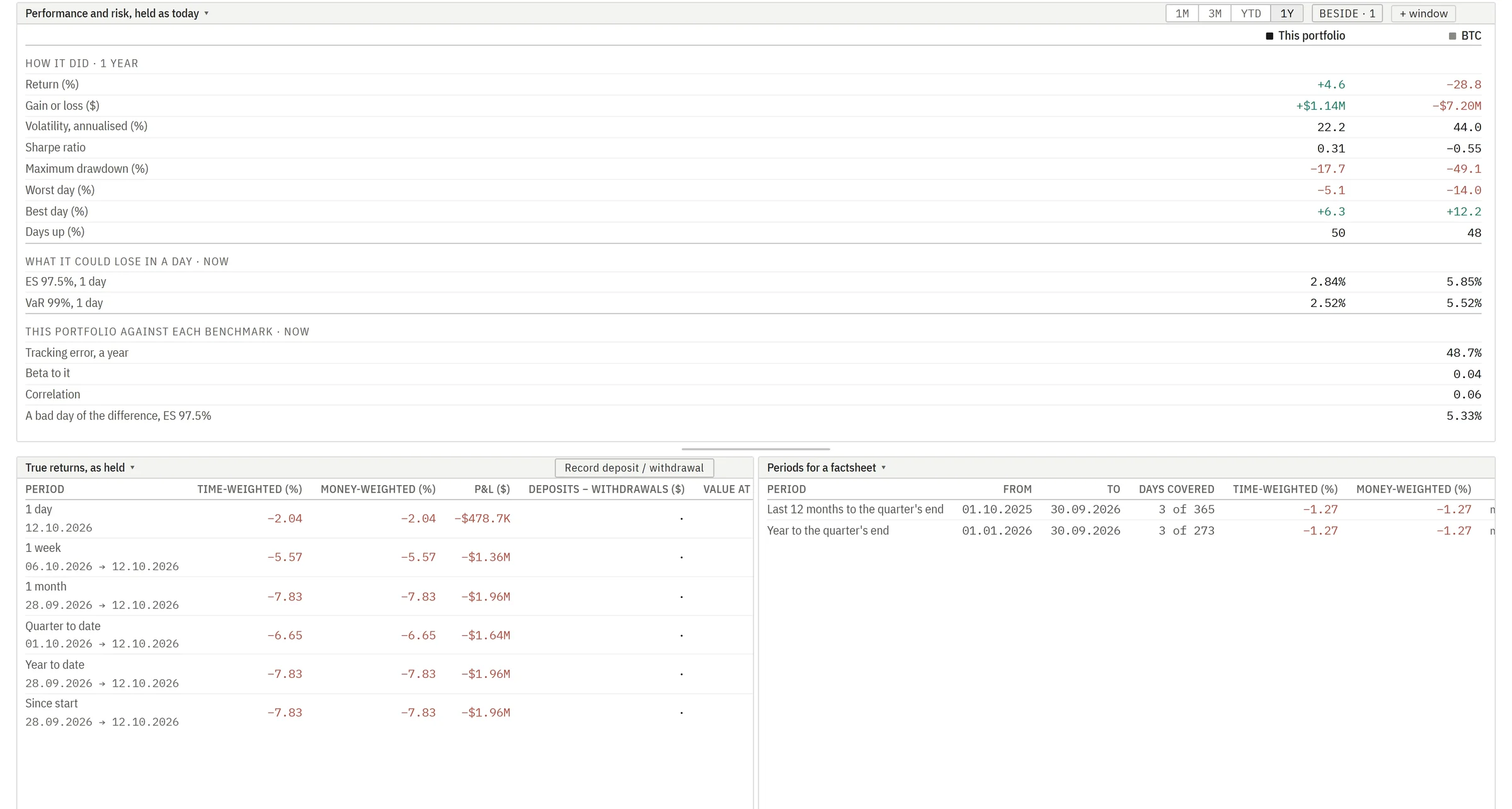Select the 1Y time window

1287,13
